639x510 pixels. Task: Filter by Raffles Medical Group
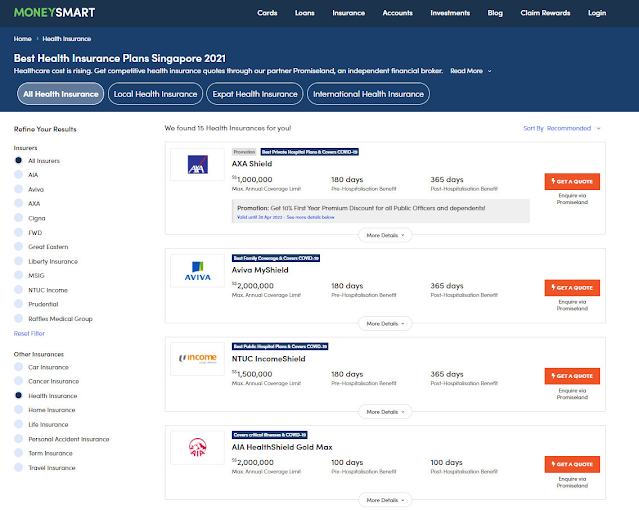18,319
